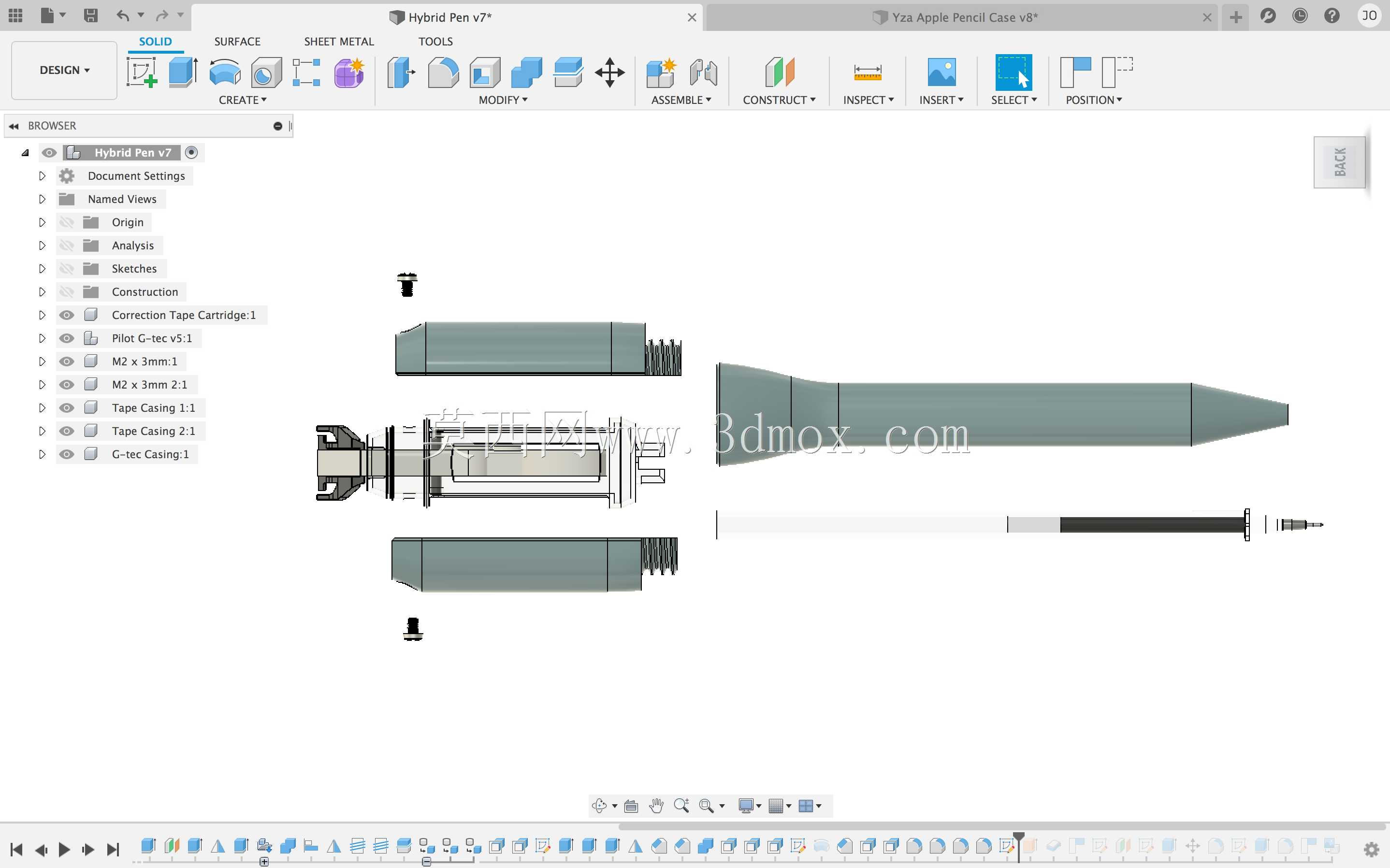
Task: Hide the G-tec Casing:1 component
Action: pos(67,454)
